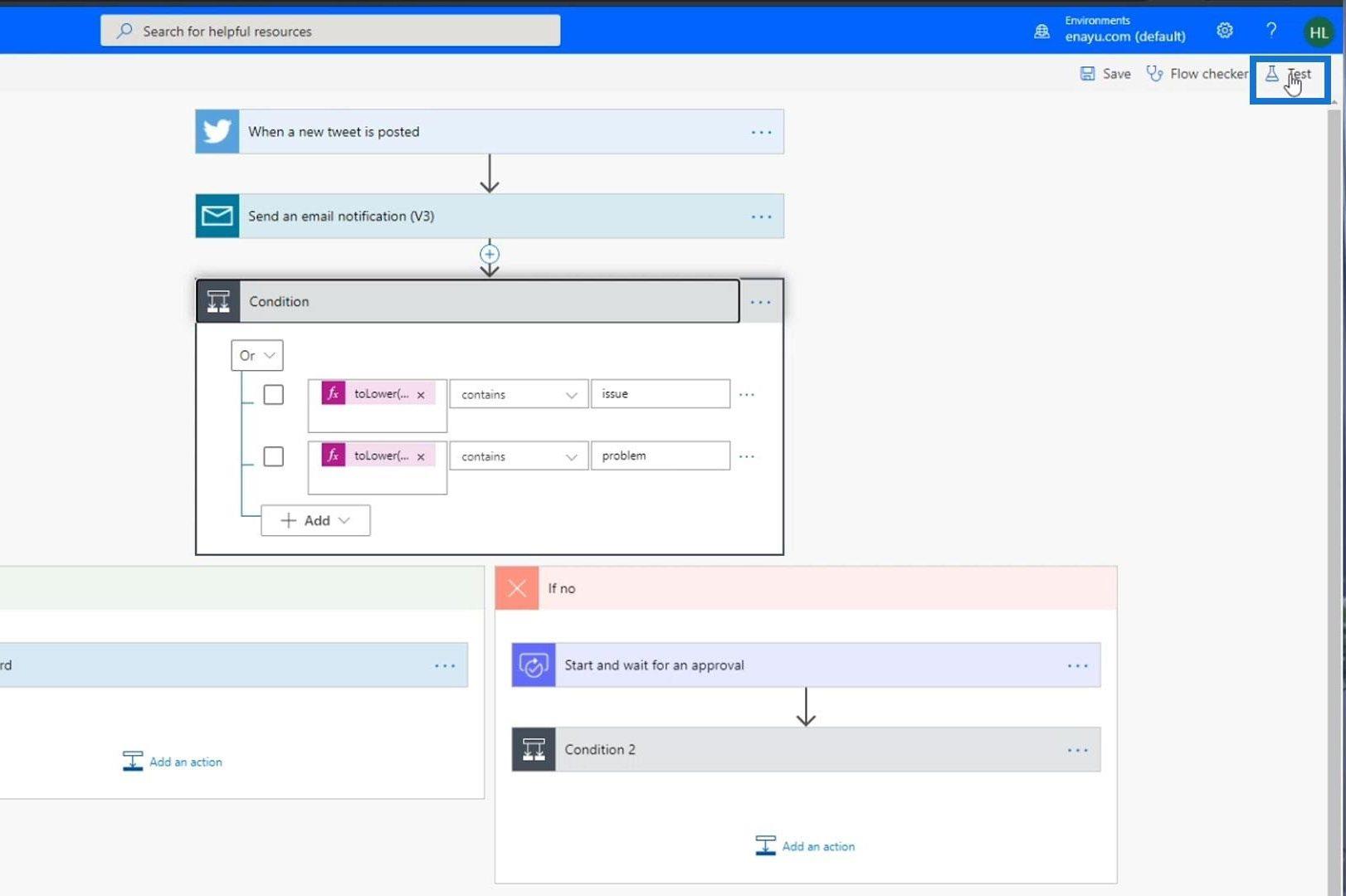Open menu for Send an email notification
The height and width of the screenshot is (896, 1346).
[x=761, y=217]
